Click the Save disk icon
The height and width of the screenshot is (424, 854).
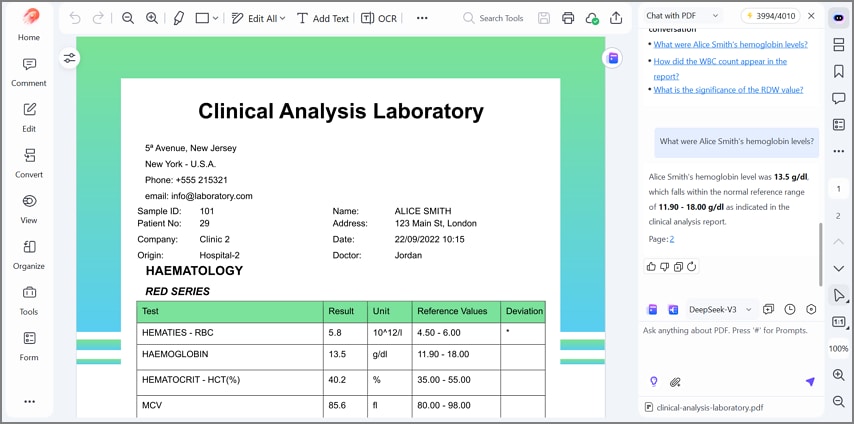pyautogui.click(x=544, y=18)
